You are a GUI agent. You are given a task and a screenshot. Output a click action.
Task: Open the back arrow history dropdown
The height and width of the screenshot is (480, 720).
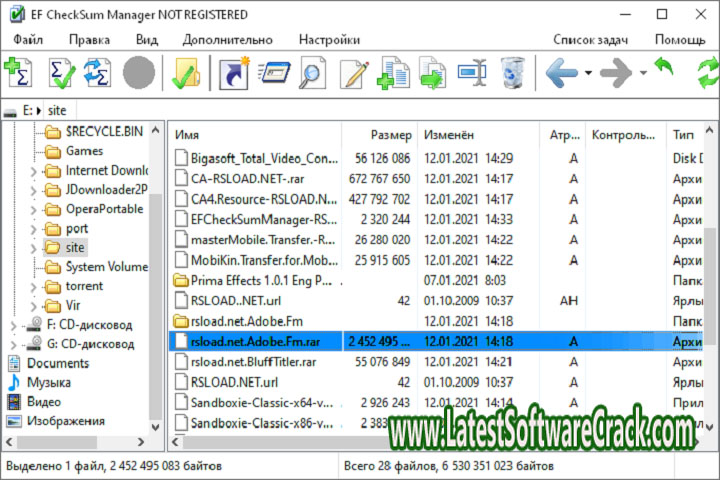point(588,73)
